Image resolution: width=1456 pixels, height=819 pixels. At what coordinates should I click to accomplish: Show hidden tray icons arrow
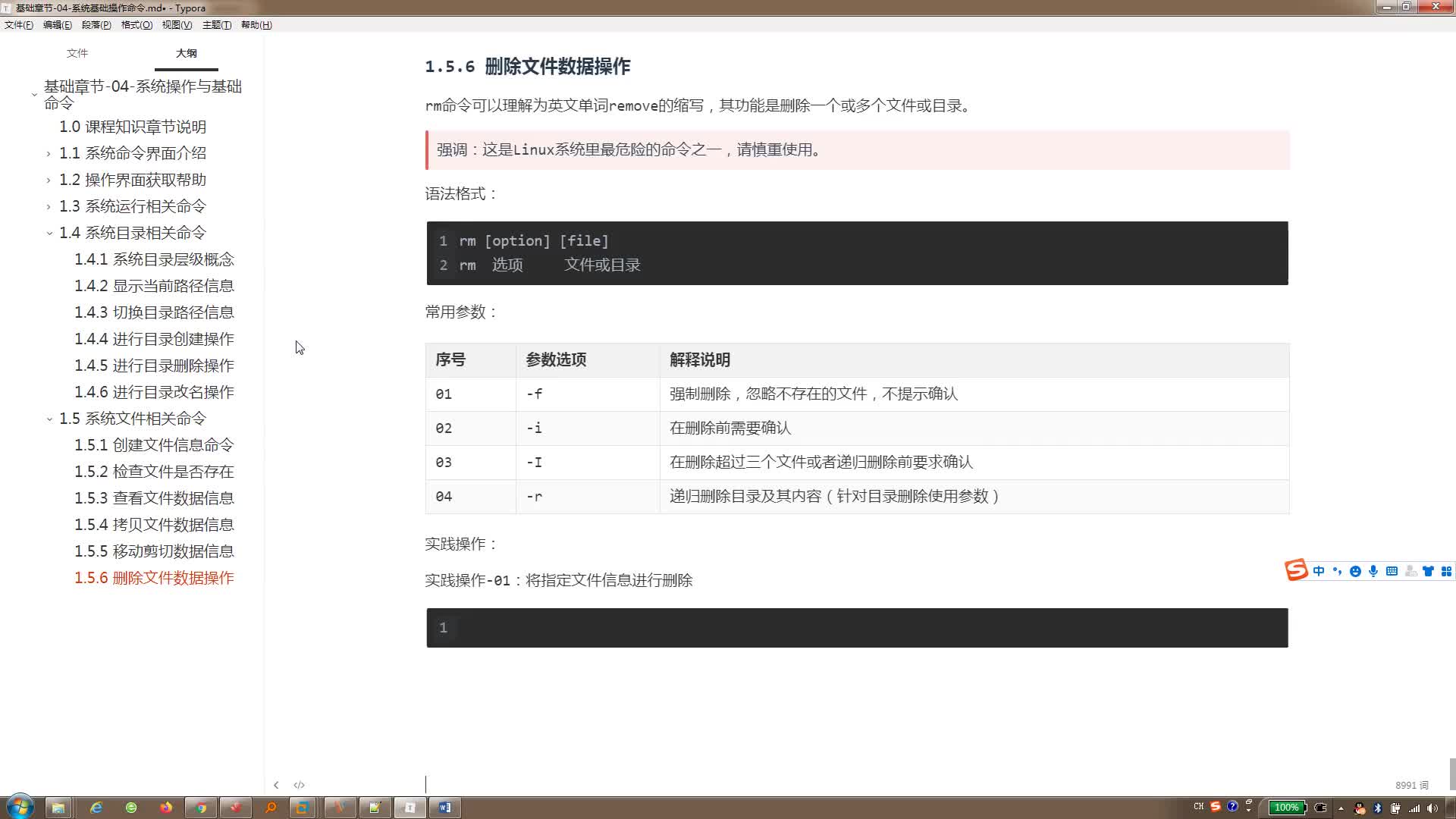coord(1341,808)
